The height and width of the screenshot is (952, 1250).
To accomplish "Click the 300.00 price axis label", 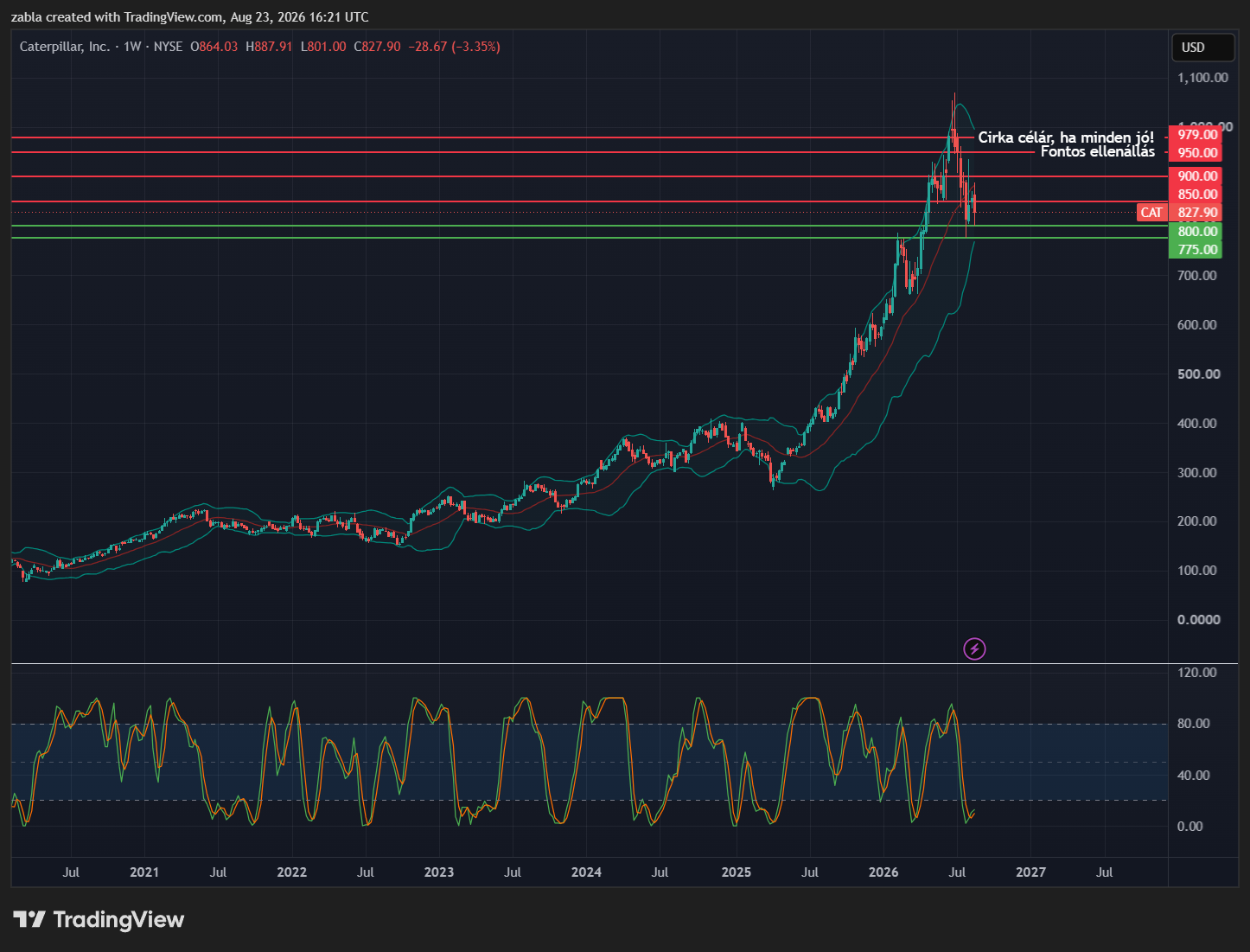I will pyautogui.click(x=1197, y=473).
